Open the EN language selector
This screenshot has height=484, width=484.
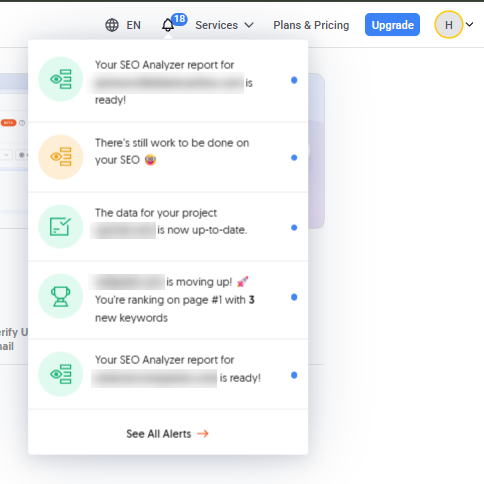[x=133, y=25]
